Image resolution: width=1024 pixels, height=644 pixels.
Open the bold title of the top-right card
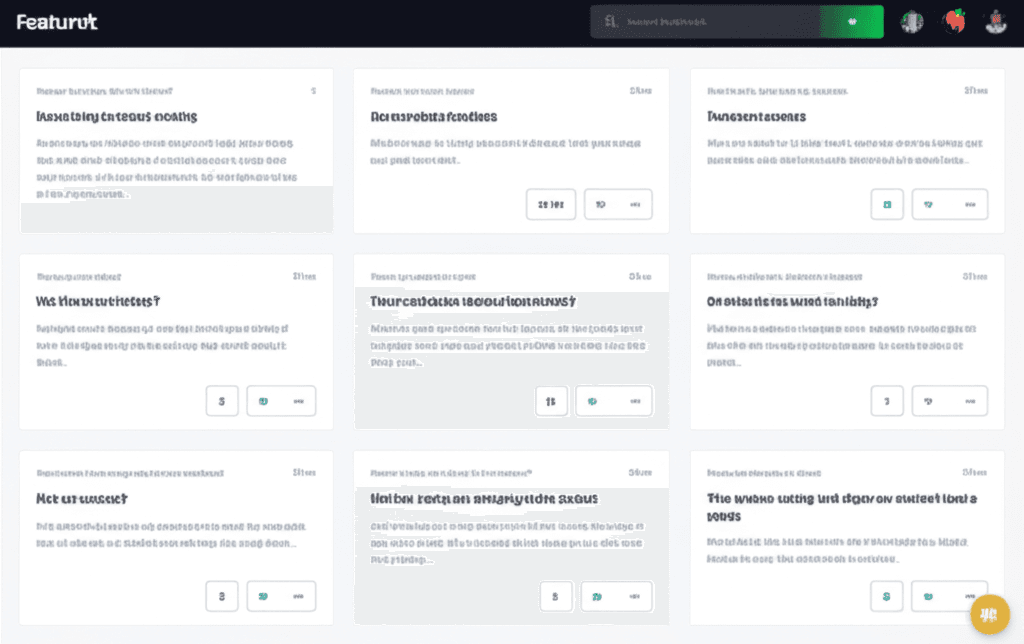point(756,116)
